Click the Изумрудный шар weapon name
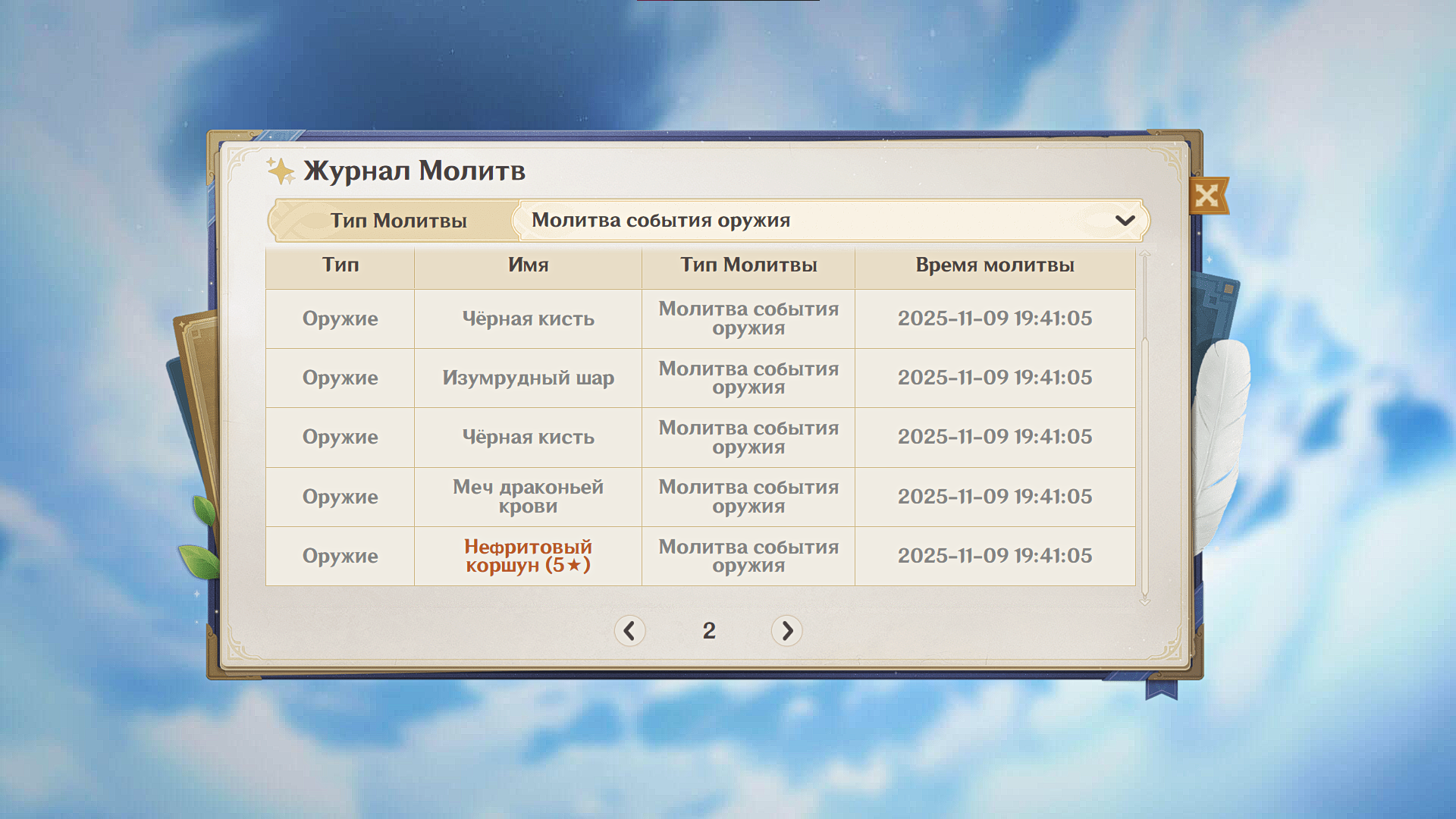Image resolution: width=1456 pixels, height=819 pixels. coord(528,378)
